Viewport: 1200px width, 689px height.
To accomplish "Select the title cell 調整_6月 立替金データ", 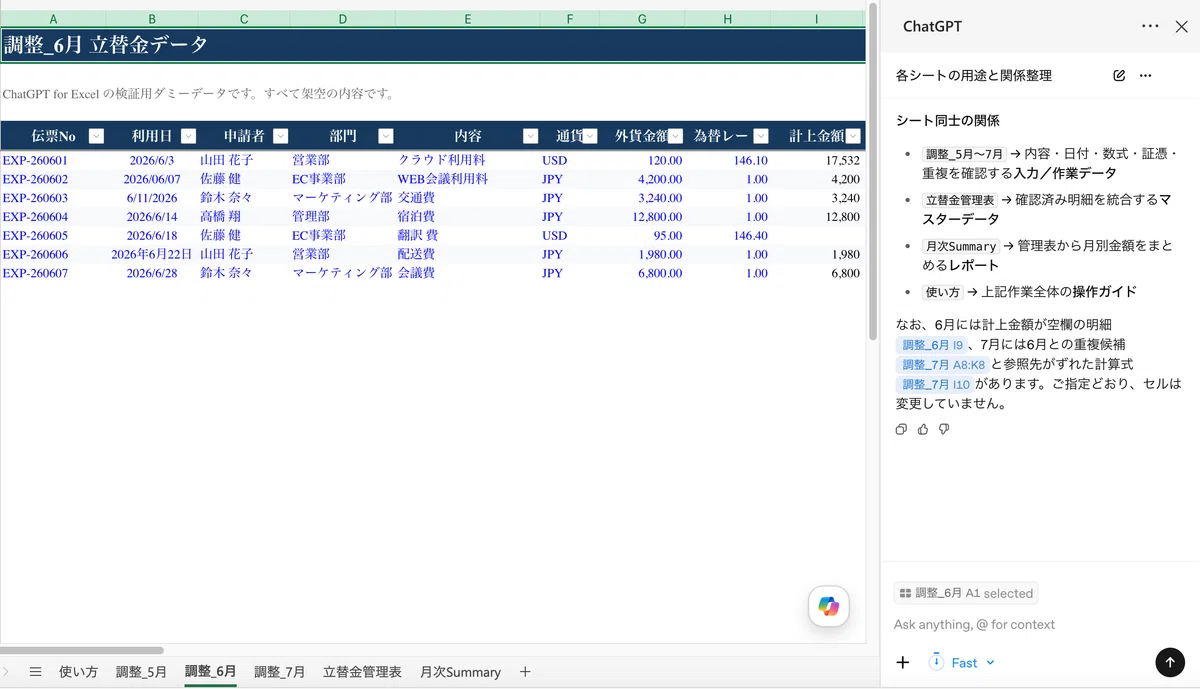I will point(432,45).
